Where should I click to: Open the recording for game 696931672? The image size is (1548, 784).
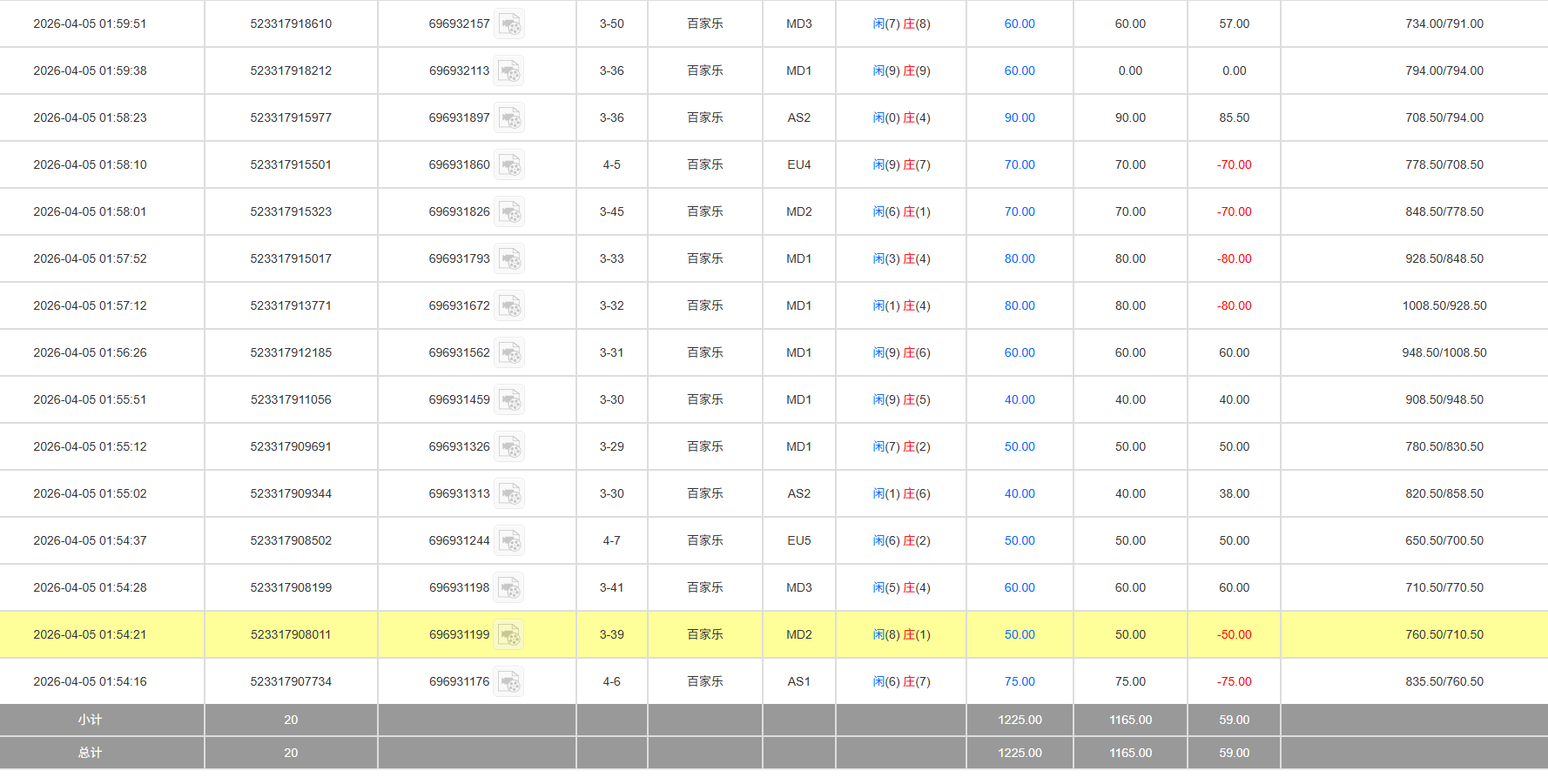click(x=509, y=305)
